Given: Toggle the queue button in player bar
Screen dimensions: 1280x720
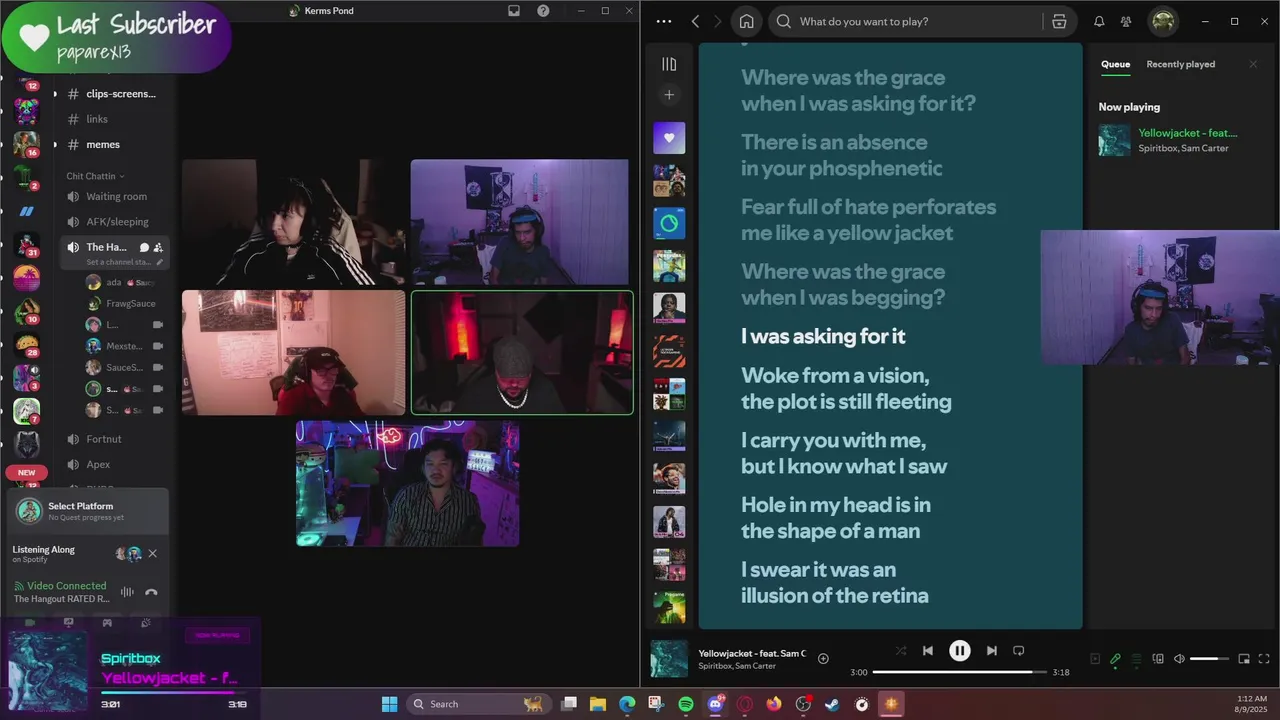Looking at the screenshot, I should click(1136, 659).
